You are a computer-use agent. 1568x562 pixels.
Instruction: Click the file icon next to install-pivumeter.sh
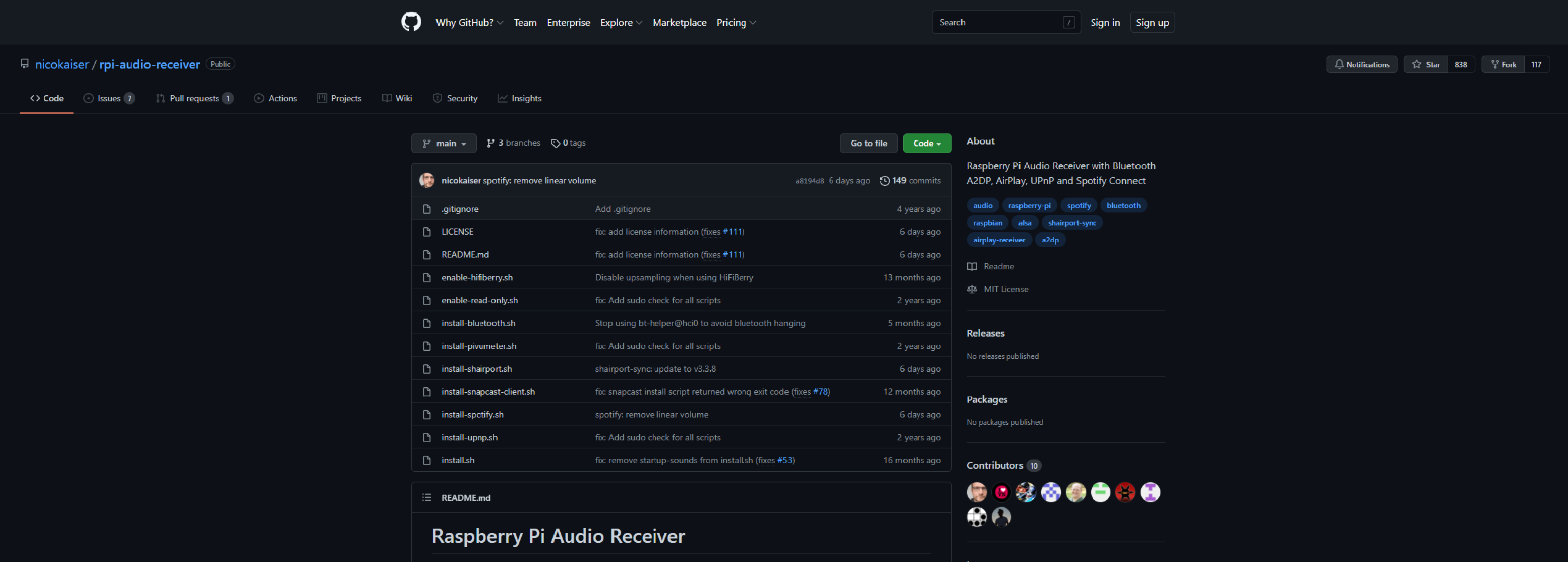[x=427, y=346]
